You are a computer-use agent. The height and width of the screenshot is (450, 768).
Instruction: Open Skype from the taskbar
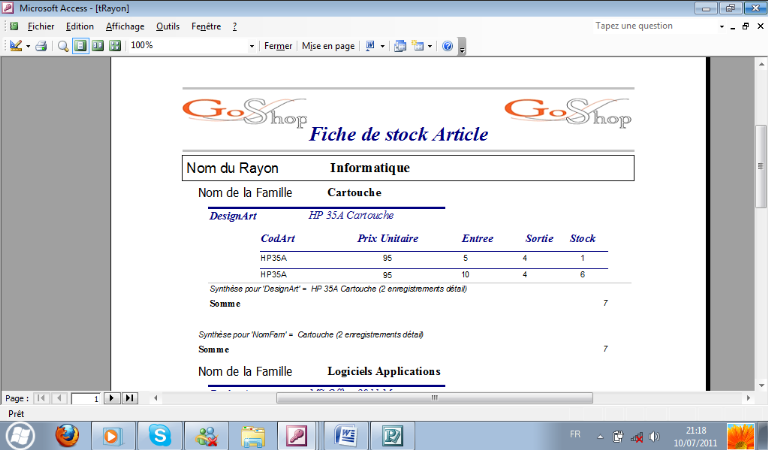[x=159, y=435]
